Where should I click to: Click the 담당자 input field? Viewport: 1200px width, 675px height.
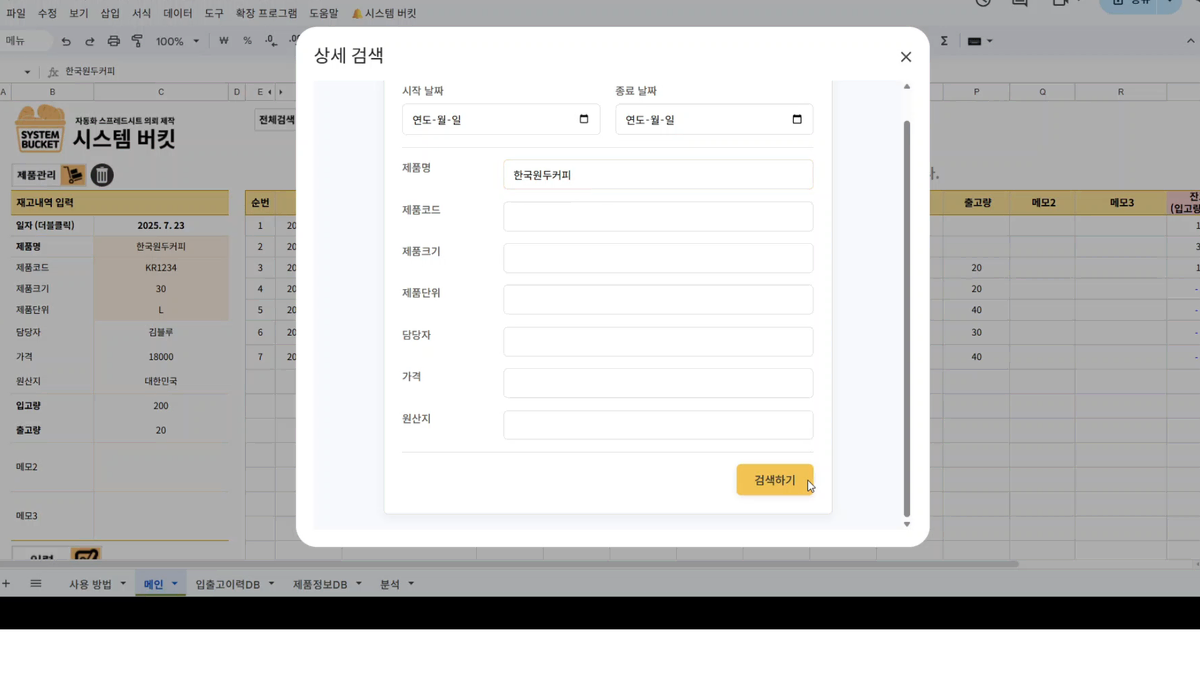click(x=658, y=341)
